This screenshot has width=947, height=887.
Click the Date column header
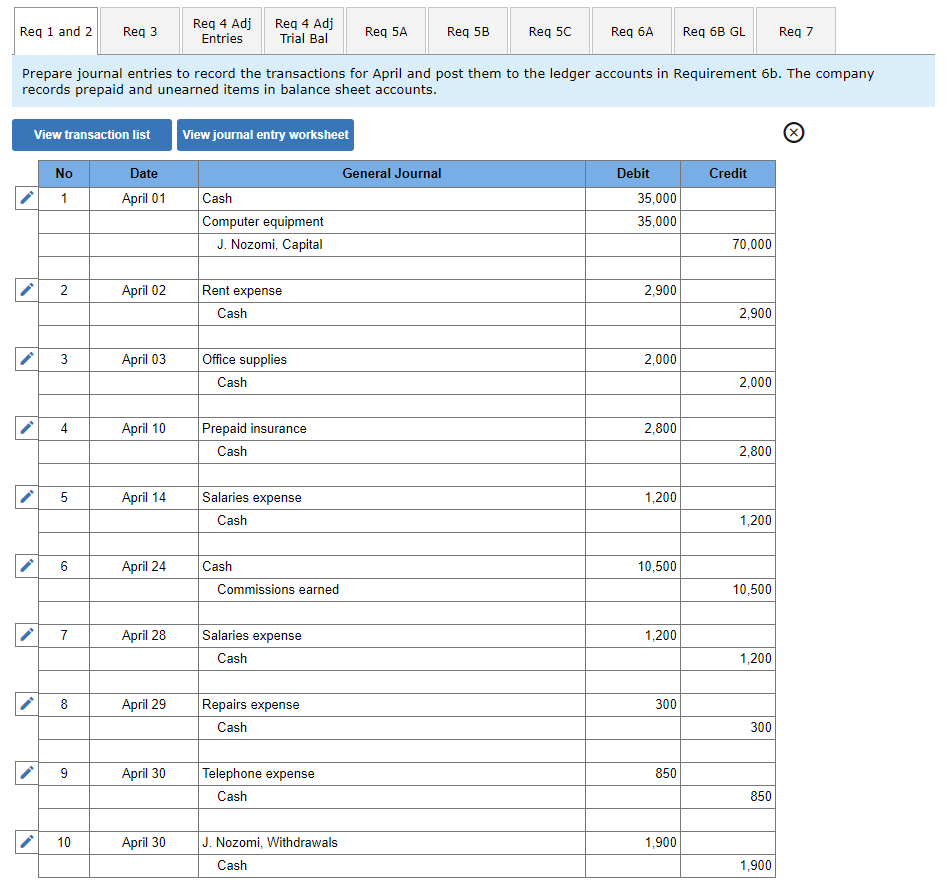pyautogui.click(x=144, y=174)
